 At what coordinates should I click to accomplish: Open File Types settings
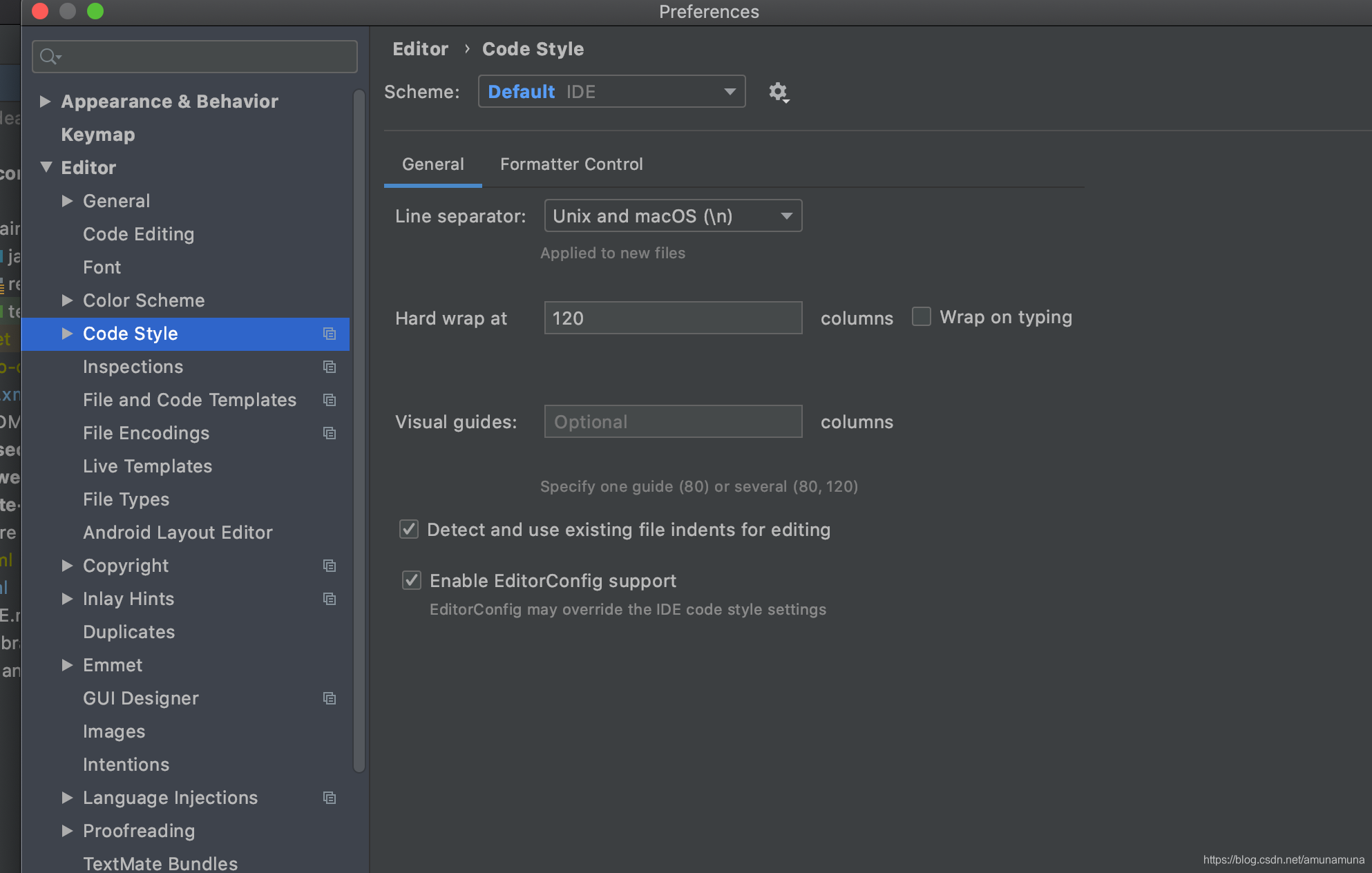[x=126, y=499]
